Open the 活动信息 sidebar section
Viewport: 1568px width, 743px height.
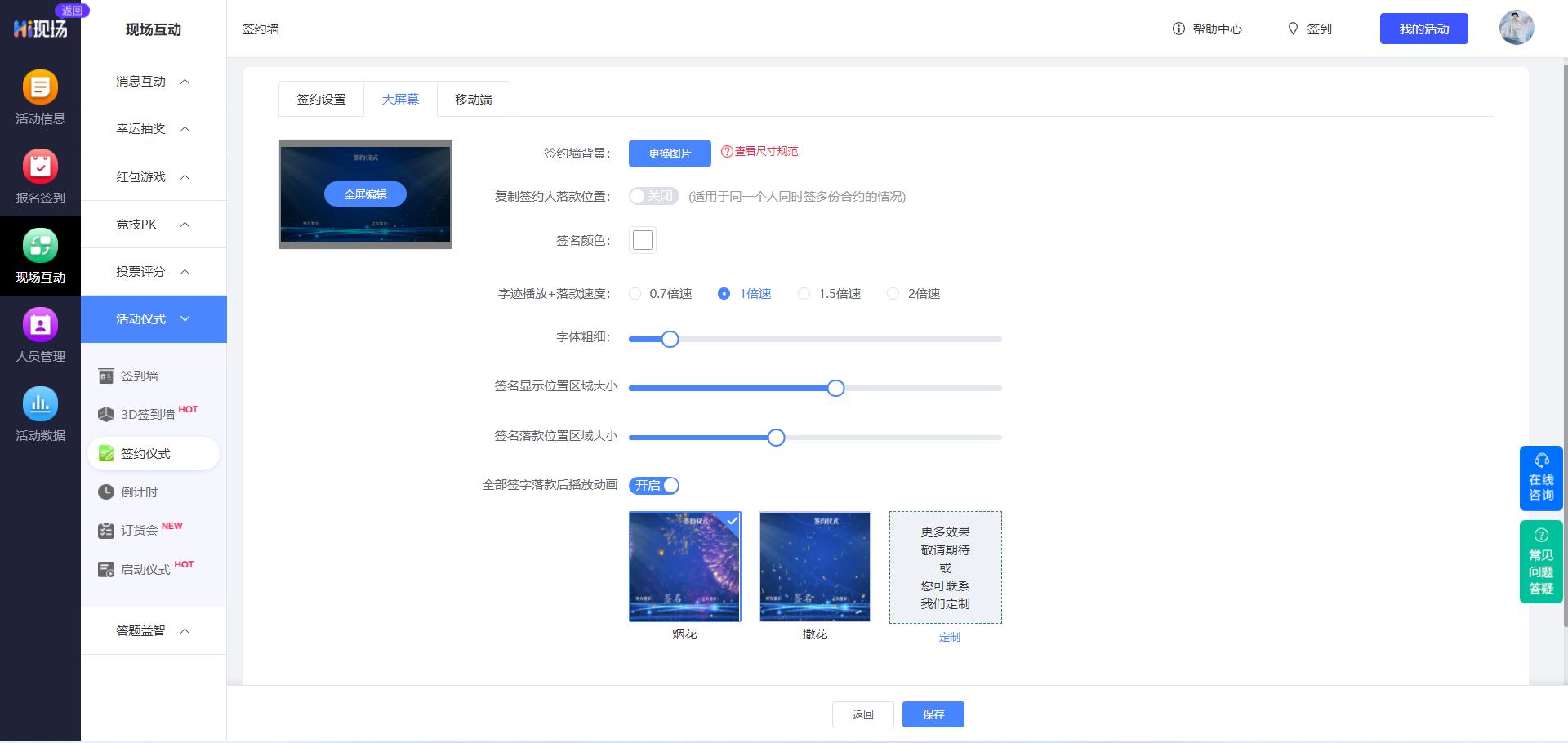pyautogui.click(x=40, y=98)
